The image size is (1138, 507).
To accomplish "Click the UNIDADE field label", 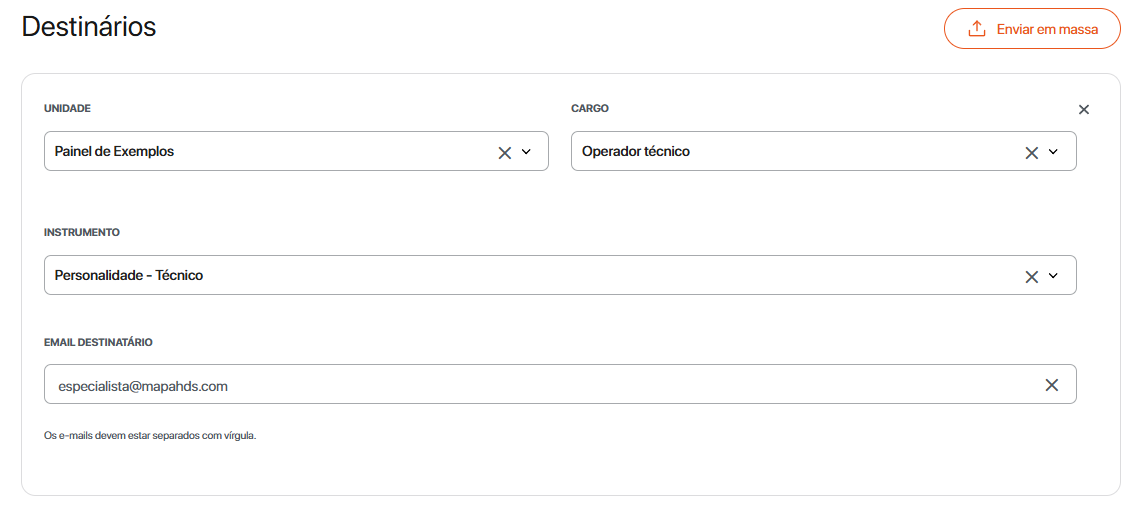I will coord(68,108).
